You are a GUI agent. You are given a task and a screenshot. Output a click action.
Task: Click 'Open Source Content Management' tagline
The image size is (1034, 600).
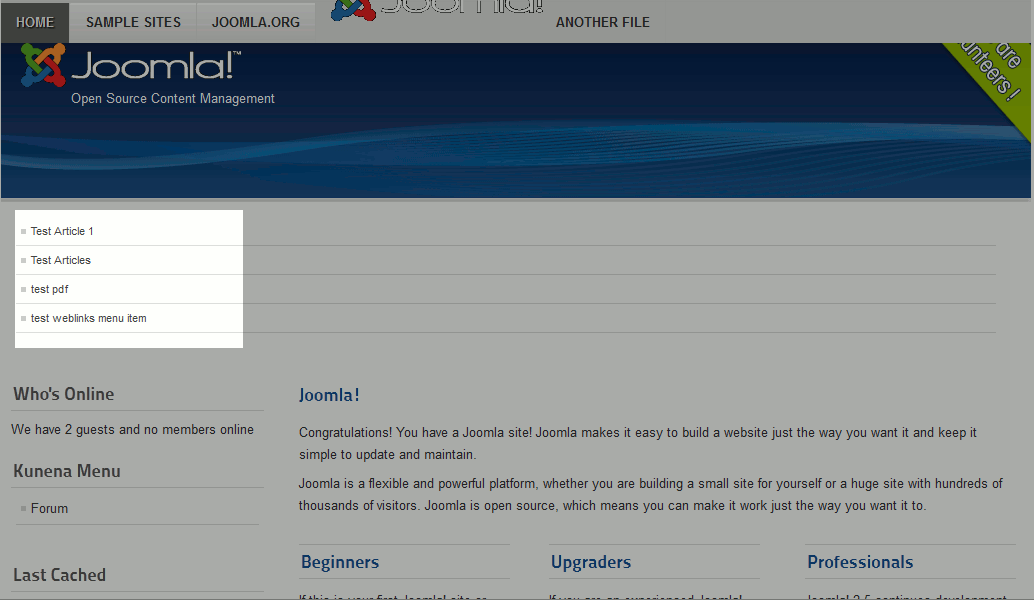point(173,98)
